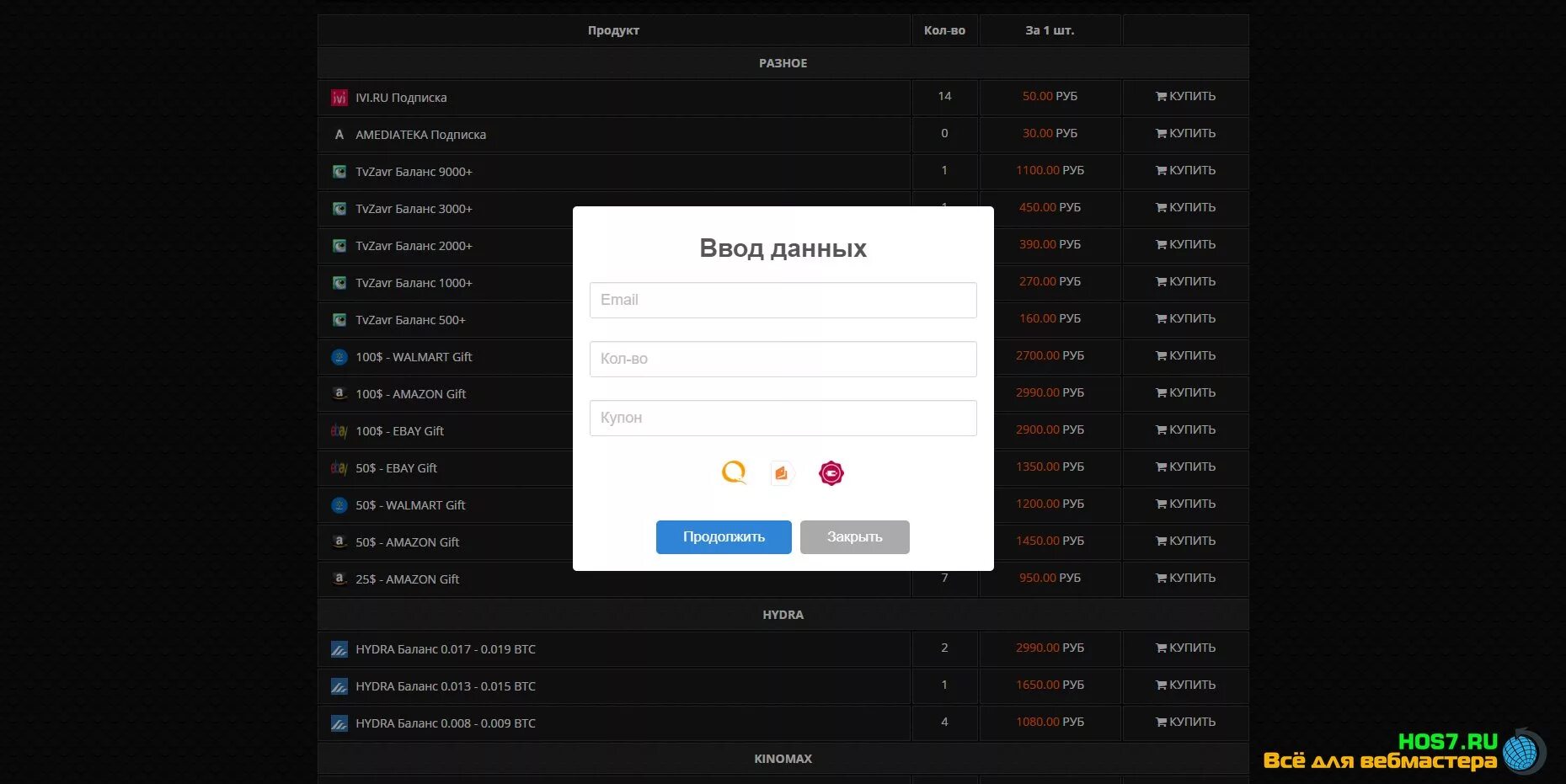The image size is (1566, 784).
Task: Click the За 1 шт. column header
Action: tap(1050, 30)
